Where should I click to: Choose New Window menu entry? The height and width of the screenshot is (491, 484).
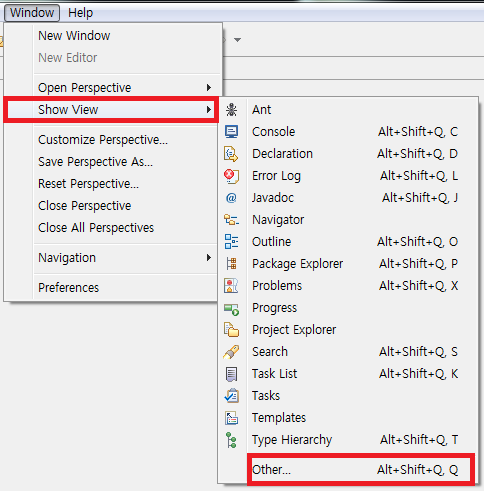click(74, 36)
